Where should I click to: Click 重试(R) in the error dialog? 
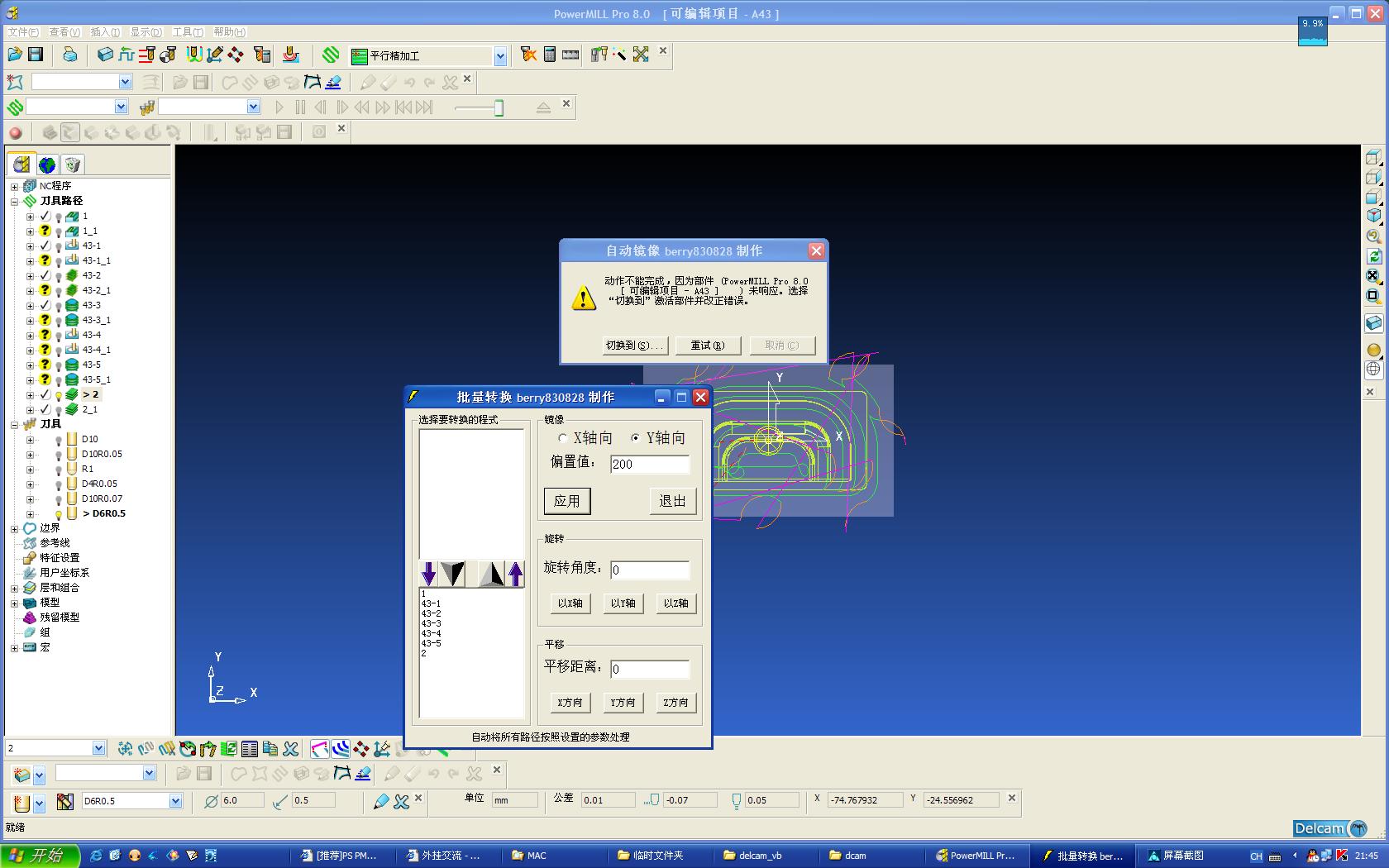708,346
